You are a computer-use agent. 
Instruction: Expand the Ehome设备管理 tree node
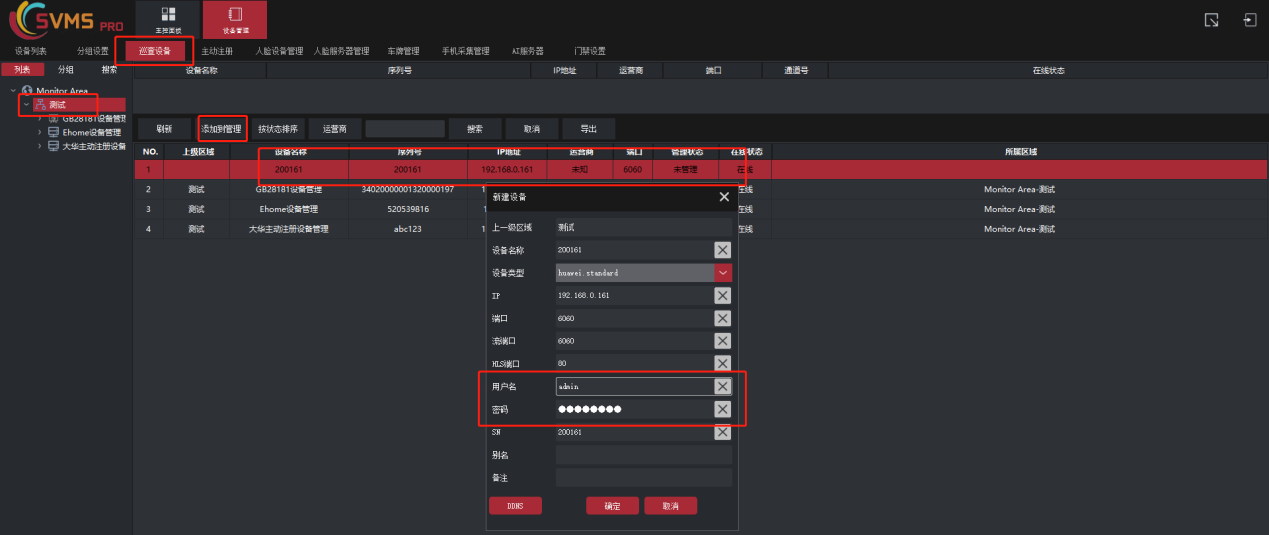point(40,132)
